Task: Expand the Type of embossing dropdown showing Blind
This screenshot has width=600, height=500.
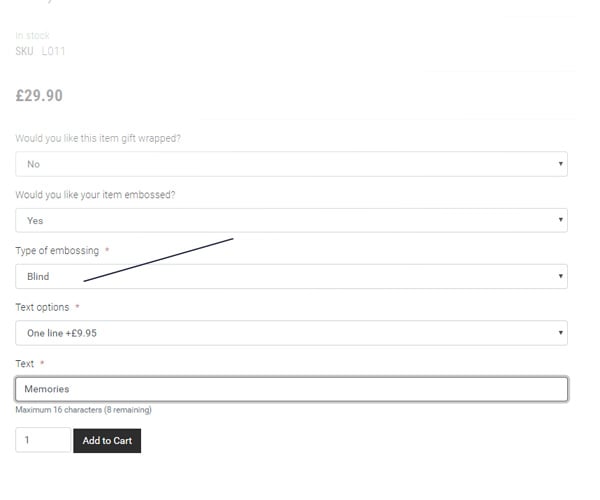Action: (291, 276)
